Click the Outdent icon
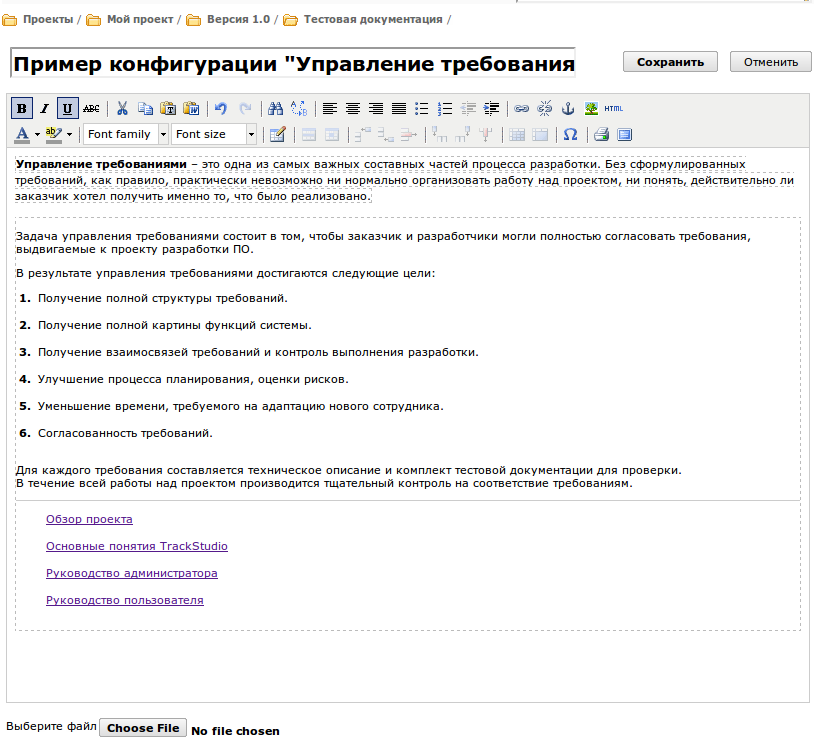The height and width of the screenshot is (747, 817). point(468,108)
